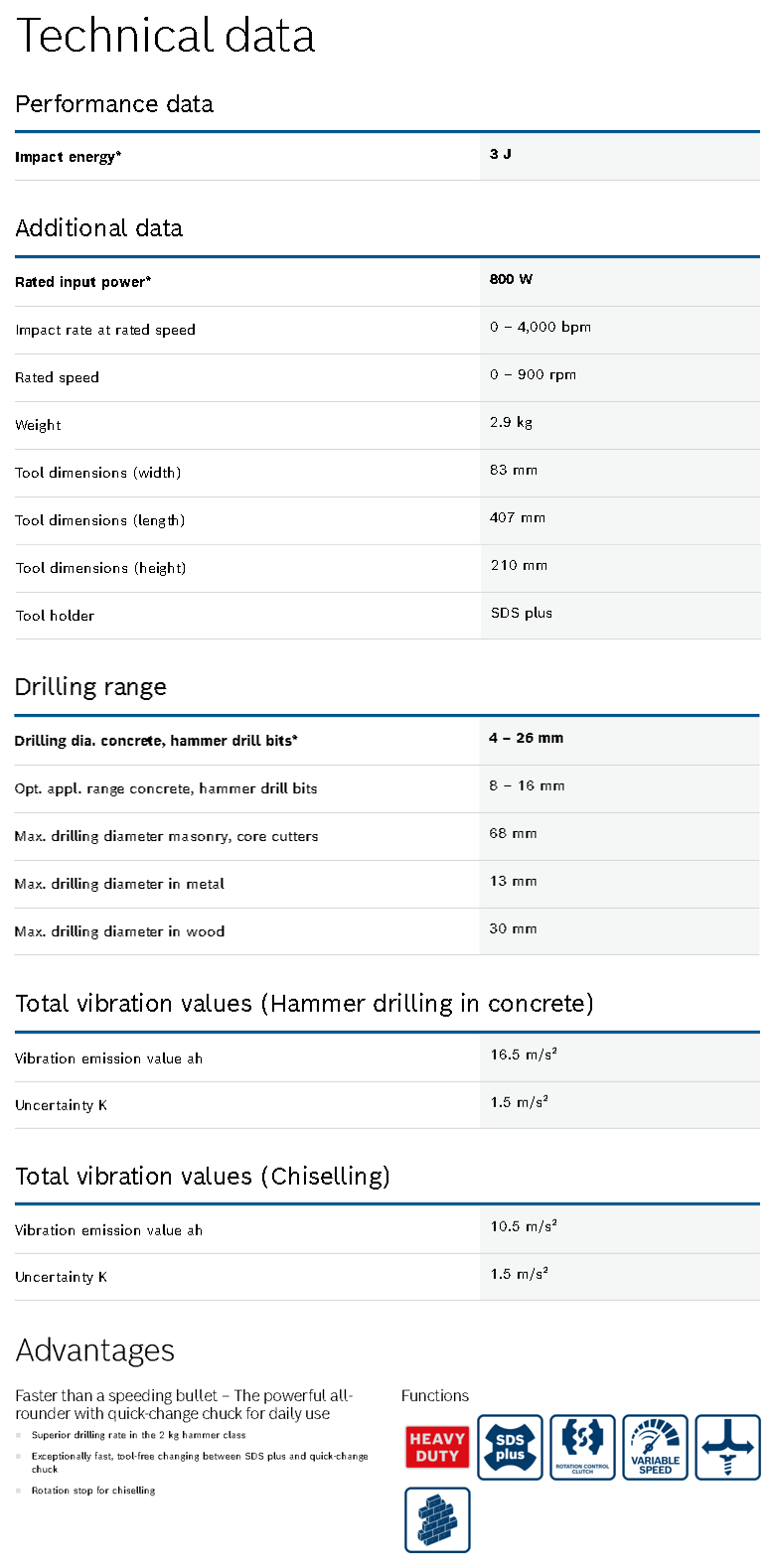
Task: Click the right/left rotation screw icon
Action: tap(727, 1447)
